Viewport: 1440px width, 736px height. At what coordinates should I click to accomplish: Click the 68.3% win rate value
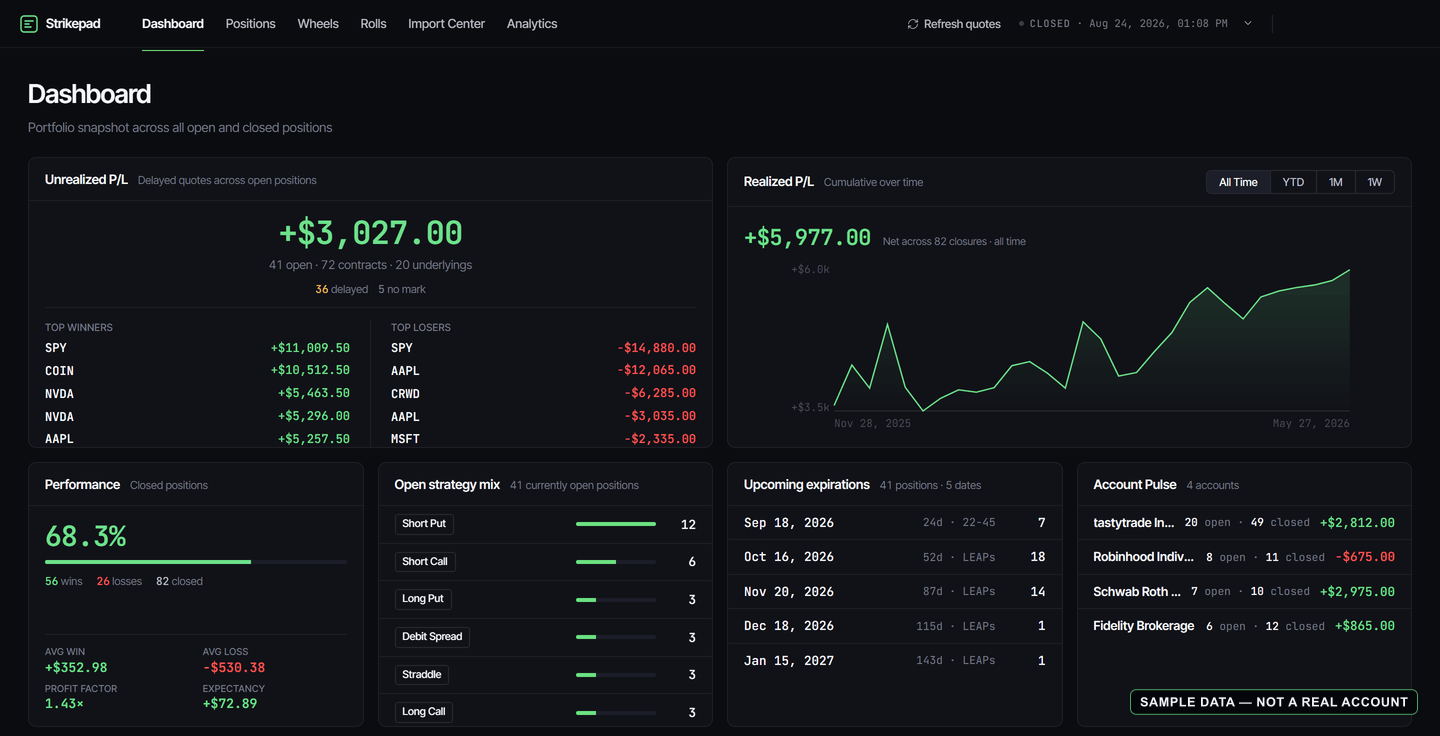pyautogui.click(x=86, y=537)
